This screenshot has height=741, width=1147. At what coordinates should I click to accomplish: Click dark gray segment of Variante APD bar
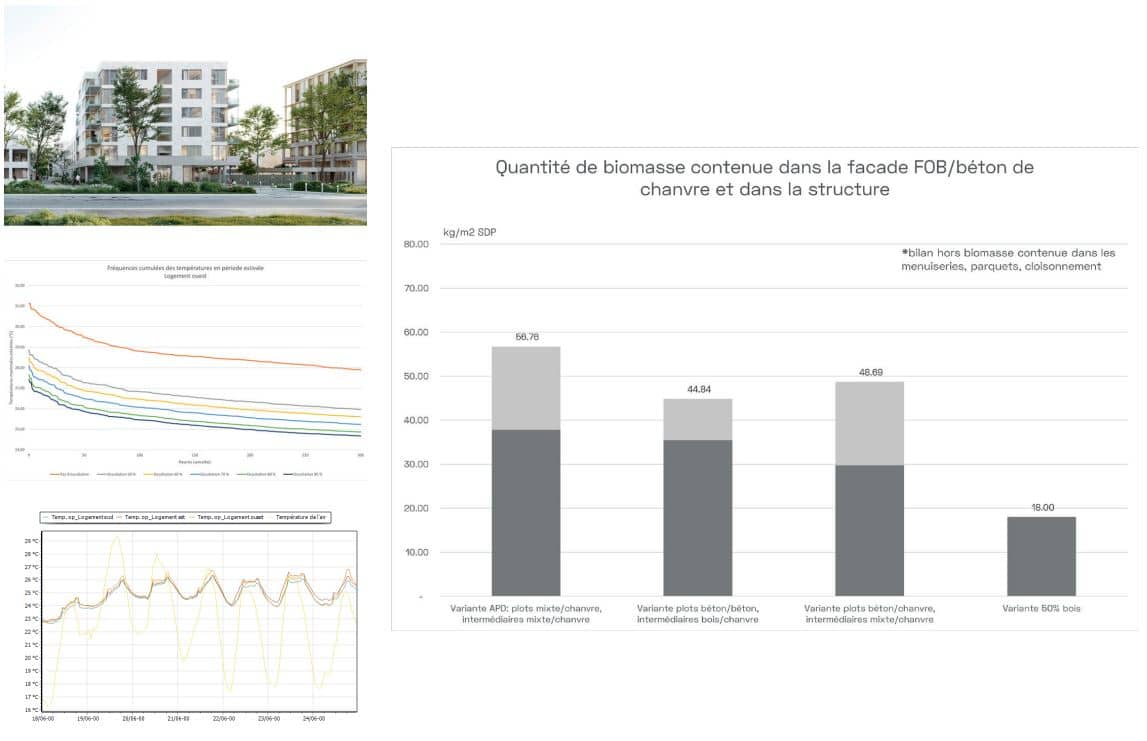point(526,513)
